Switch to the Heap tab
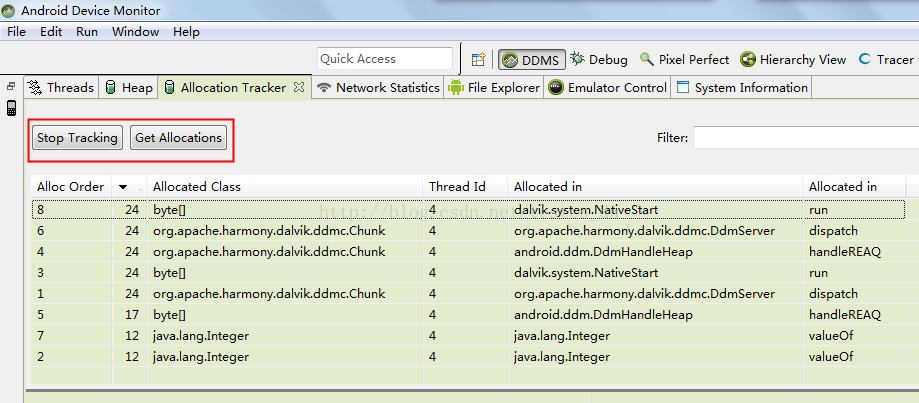The width and height of the screenshot is (919, 403). pos(130,87)
